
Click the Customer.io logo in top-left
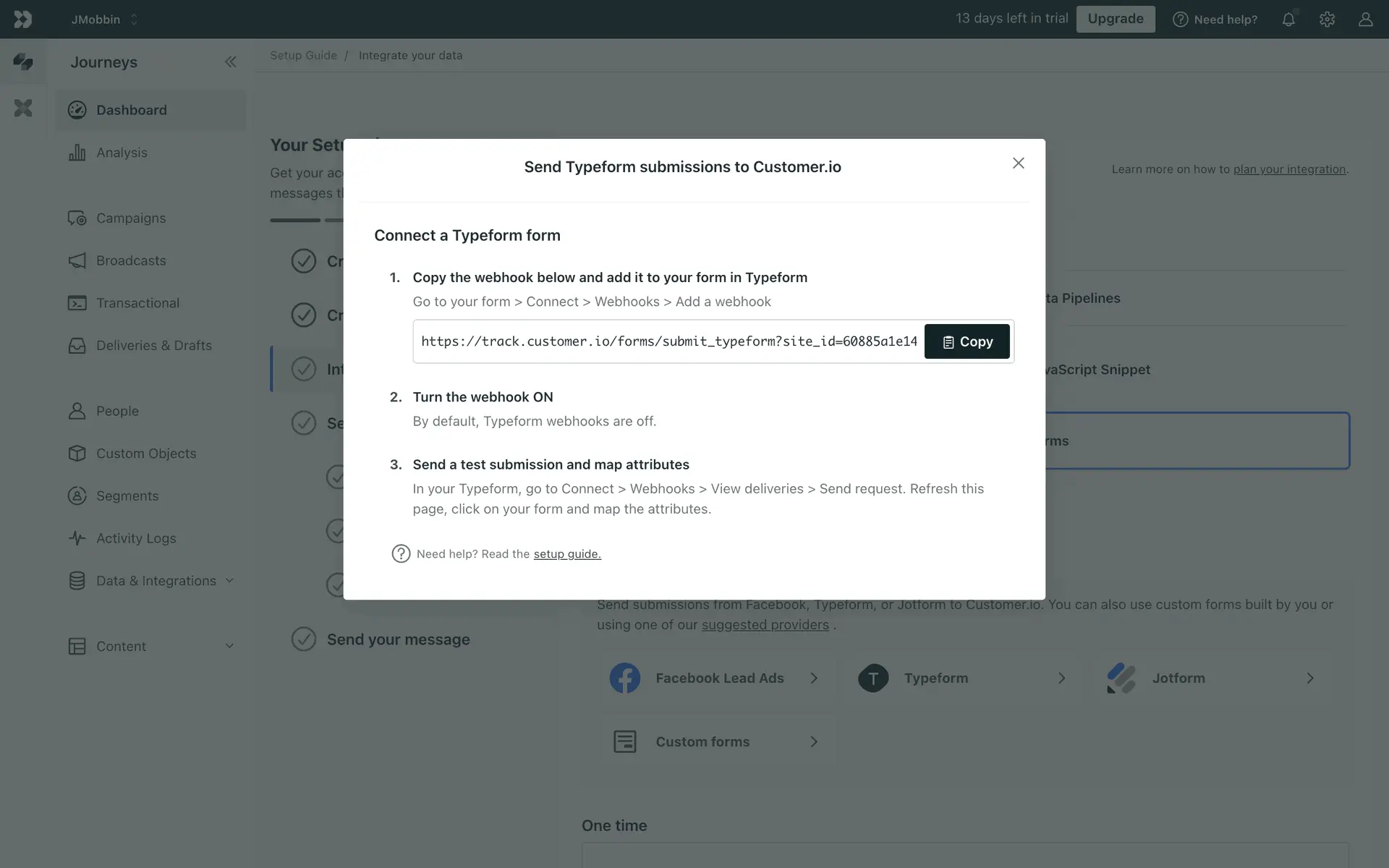coord(22,20)
